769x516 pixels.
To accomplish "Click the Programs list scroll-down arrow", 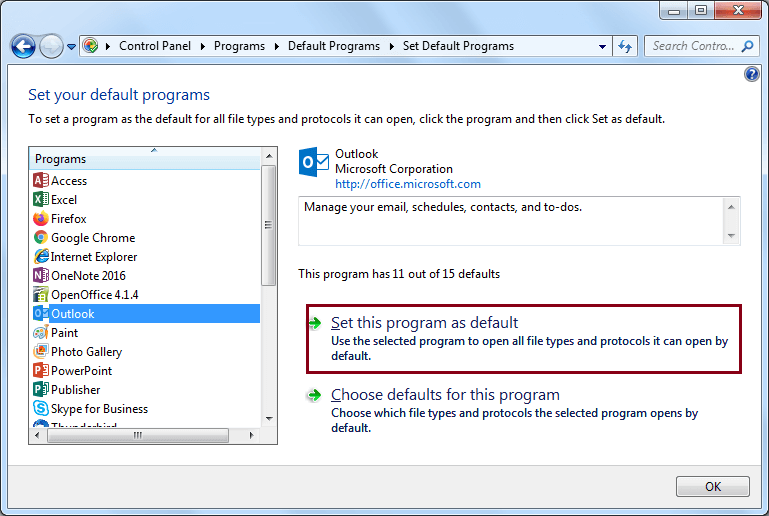I will [x=269, y=418].
